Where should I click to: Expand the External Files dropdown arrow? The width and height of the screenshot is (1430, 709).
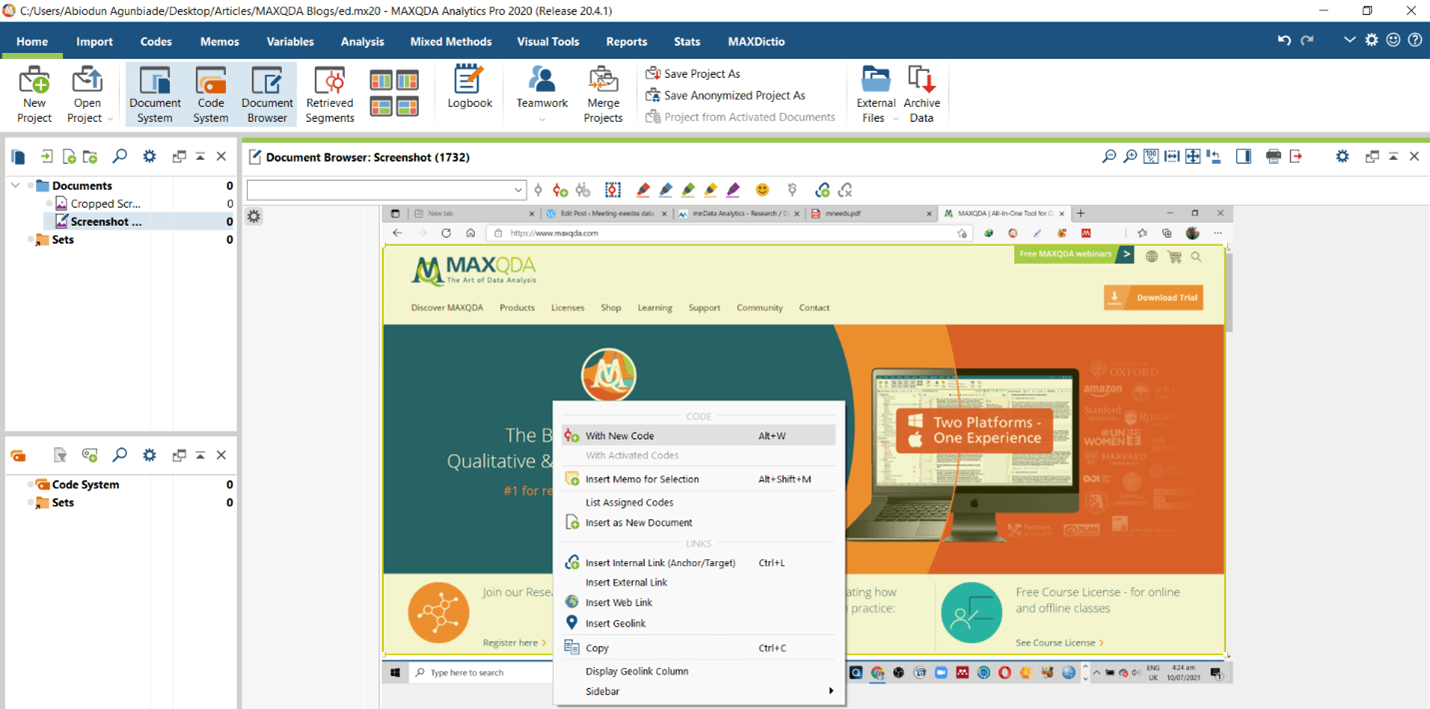coord(895,119)
